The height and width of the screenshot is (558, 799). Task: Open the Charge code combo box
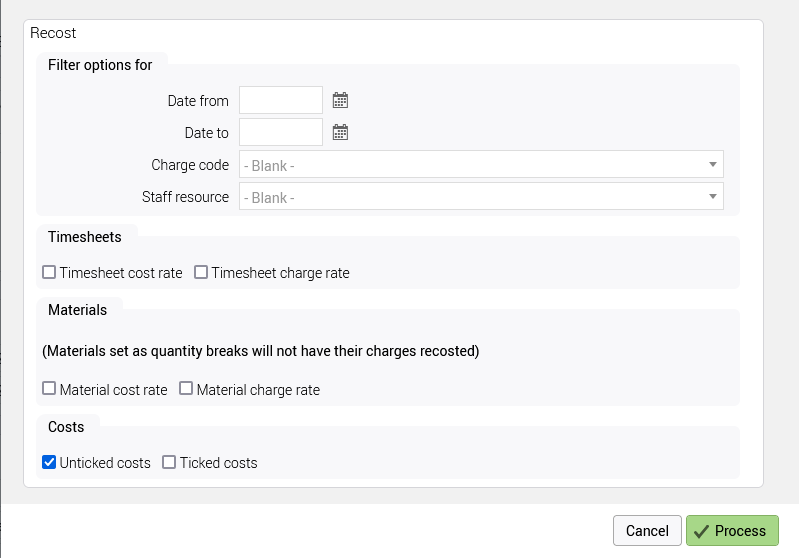470,165
